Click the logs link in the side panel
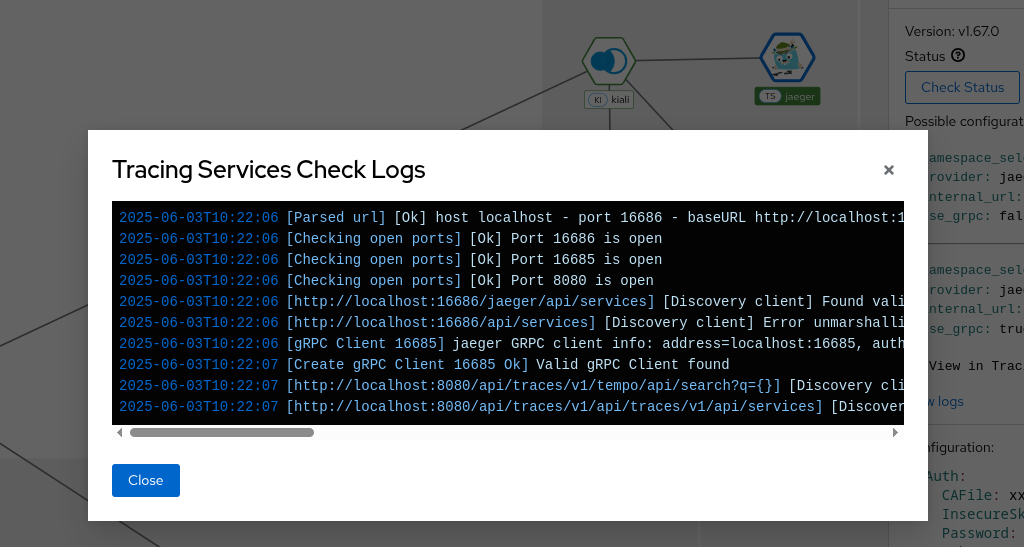The width and height of the screenshot is (1024, 547). (946, 401)
